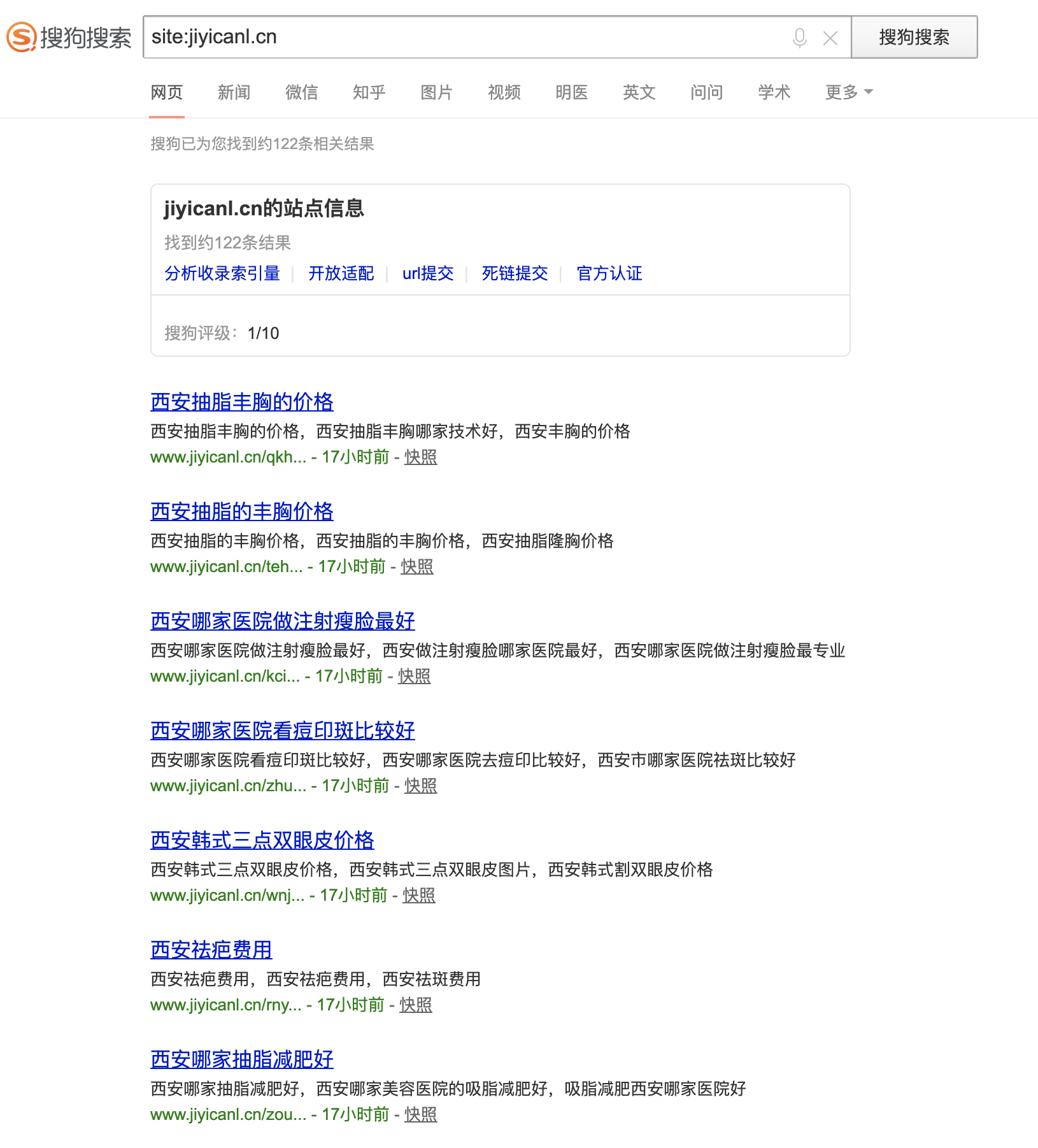Open result 西安抽脂的丰胸价格
The width and height of the screenshot is (1038, 1148).
[242, 512]
